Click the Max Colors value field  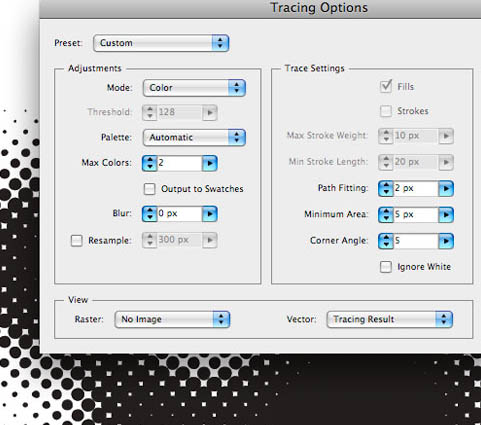(x=180, y=163)
